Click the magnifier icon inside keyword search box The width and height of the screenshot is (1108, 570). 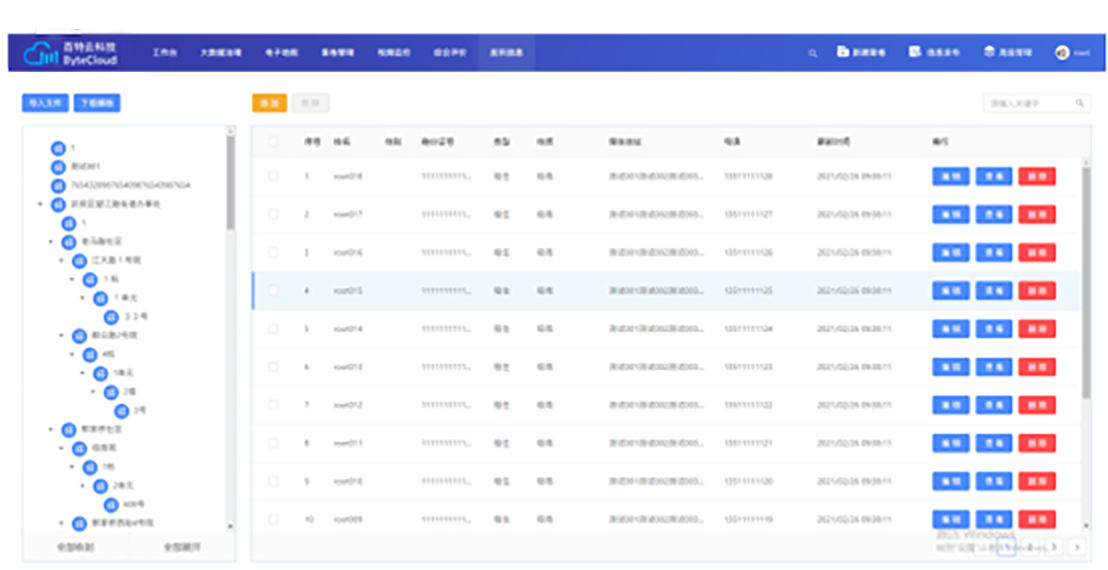click(x=1080, y=103)
